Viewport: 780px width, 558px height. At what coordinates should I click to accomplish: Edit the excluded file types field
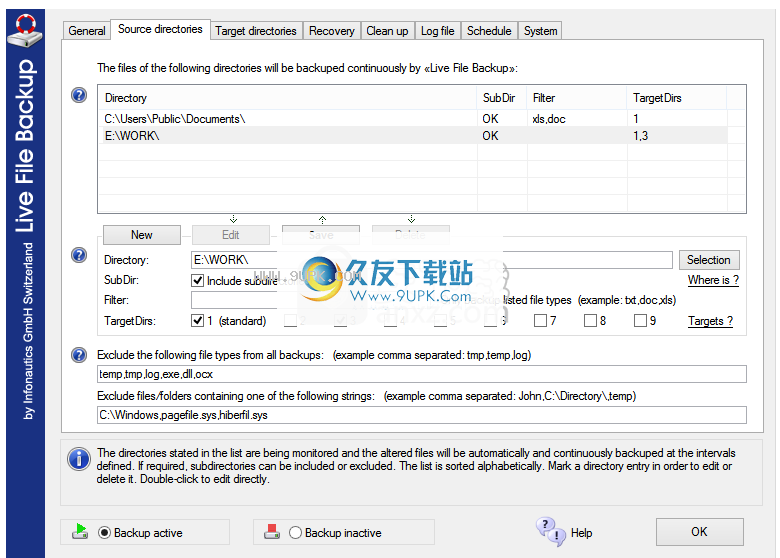point(421,374)
